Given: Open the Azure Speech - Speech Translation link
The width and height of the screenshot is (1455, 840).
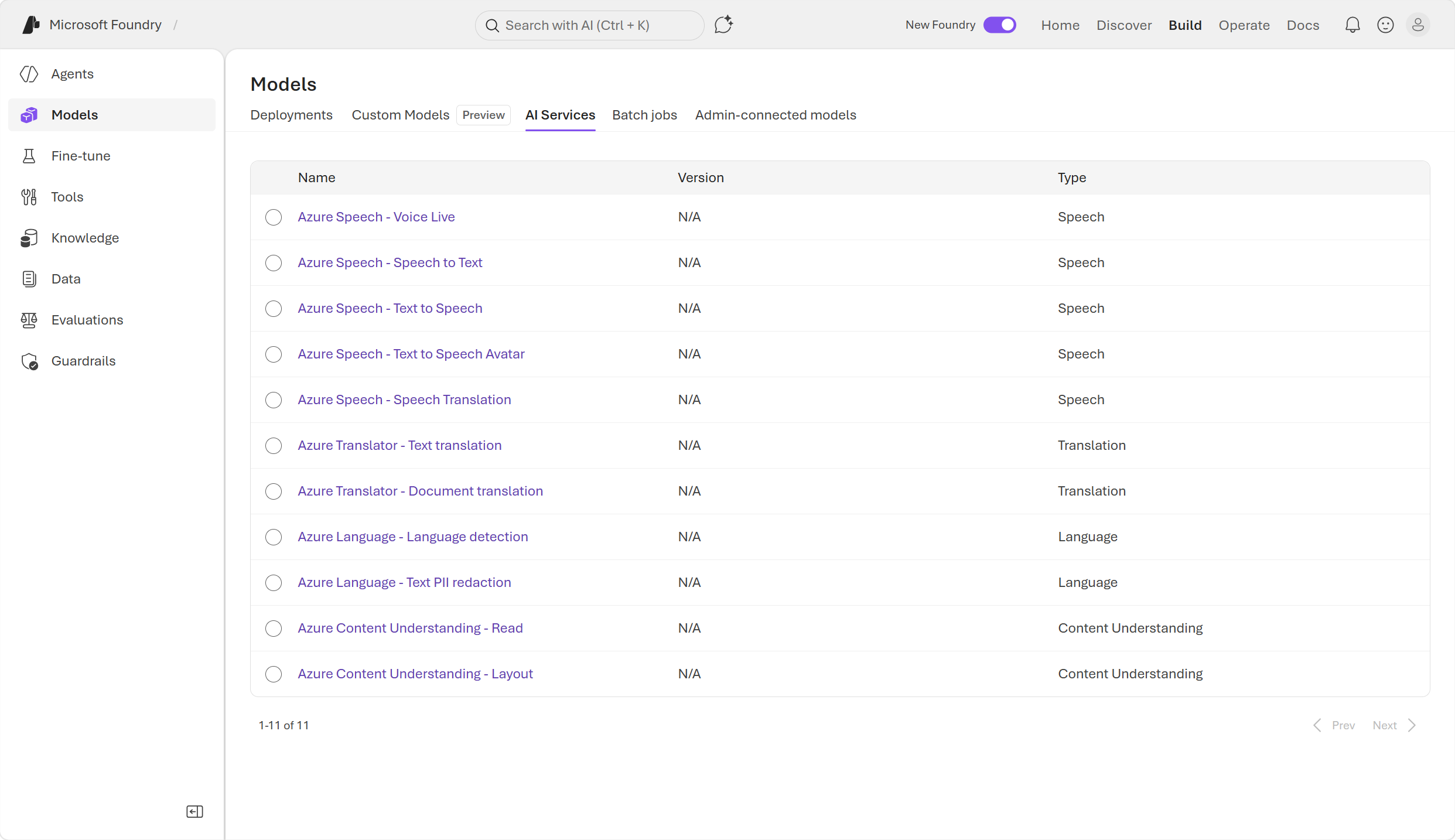Looking at the screenshot, I should click(404, 399).
